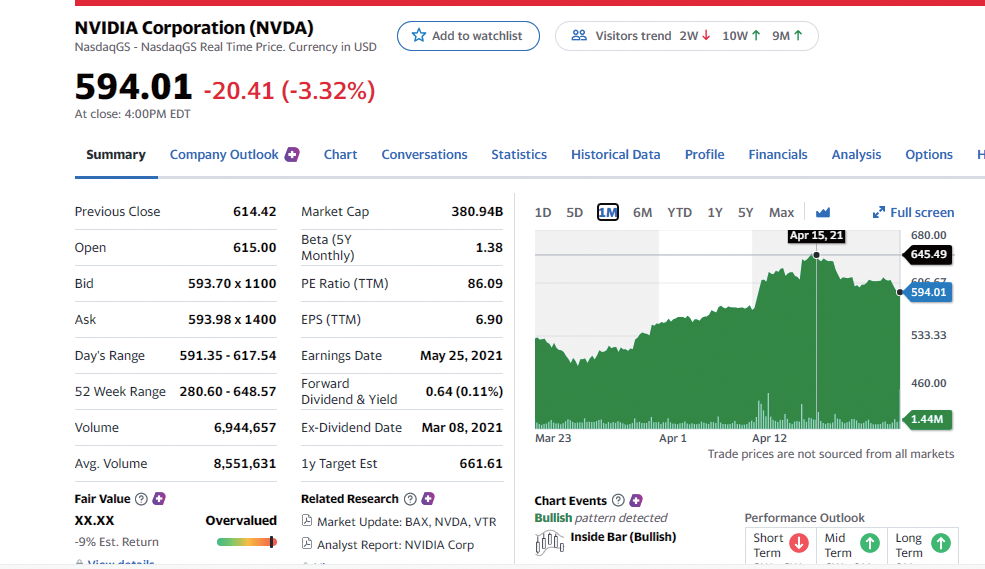Click the Inside Bar (Bullish) pattern link
This screenshot has height=569, width=985.
tap(623, 537)
